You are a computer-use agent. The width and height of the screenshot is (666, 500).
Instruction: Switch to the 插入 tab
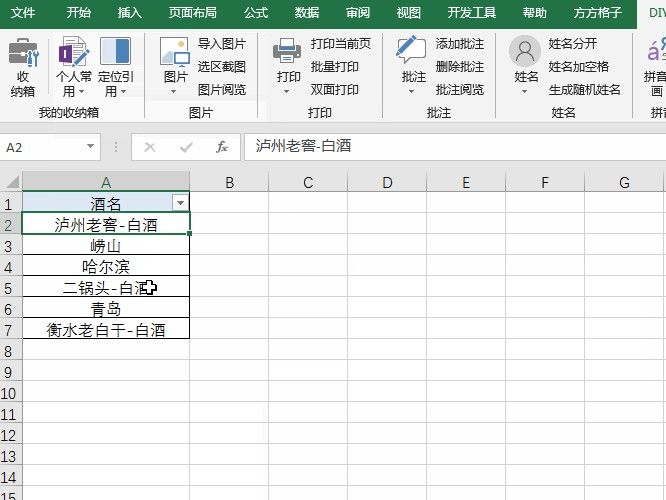pyautogui.click(x=130, y=13)
